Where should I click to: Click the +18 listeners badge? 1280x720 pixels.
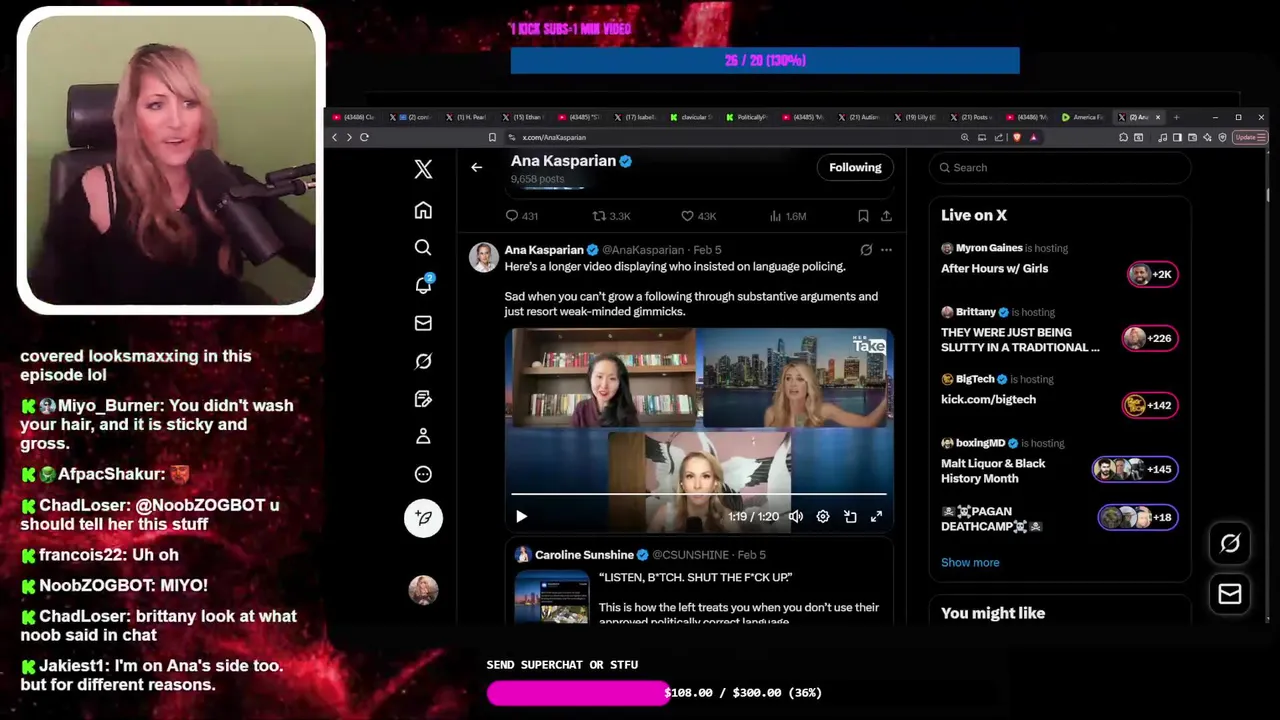pyautogui.click(x=1138, y=517)
